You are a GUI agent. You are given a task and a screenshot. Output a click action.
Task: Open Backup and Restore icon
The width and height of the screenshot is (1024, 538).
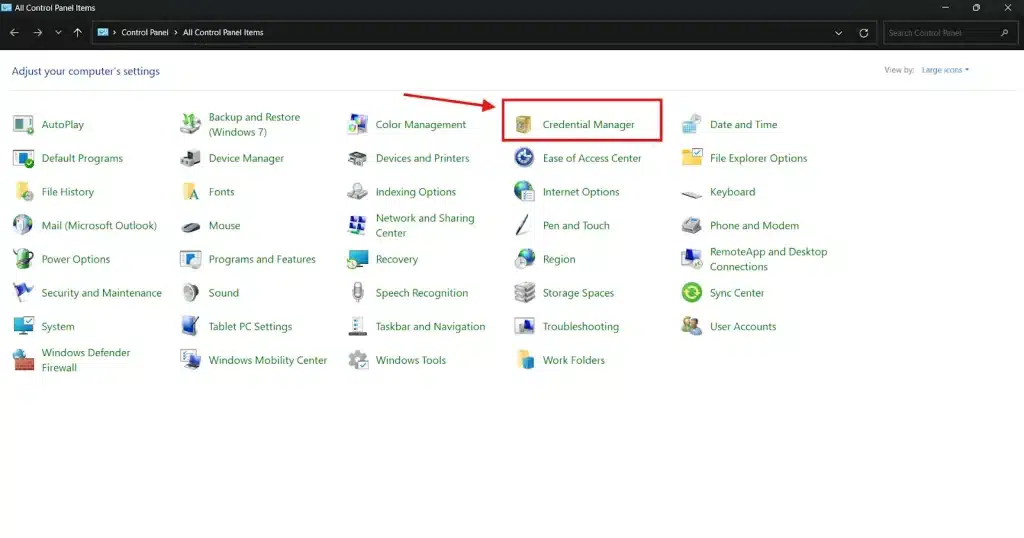pos(191,124)
